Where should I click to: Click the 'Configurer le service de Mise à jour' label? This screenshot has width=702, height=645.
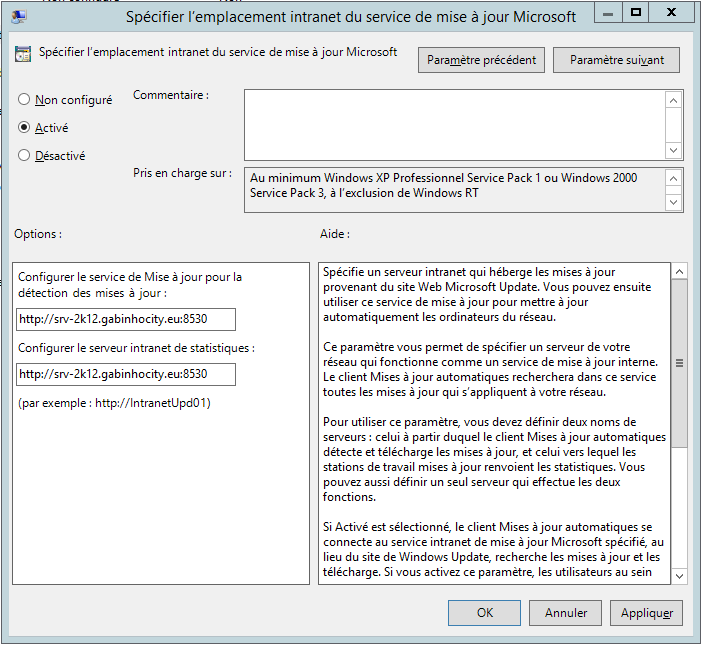[130, 285]
